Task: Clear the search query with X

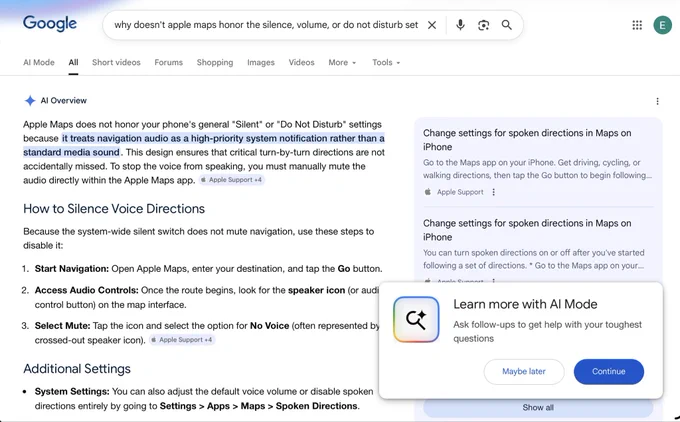Action: click(x=432, y=25)
